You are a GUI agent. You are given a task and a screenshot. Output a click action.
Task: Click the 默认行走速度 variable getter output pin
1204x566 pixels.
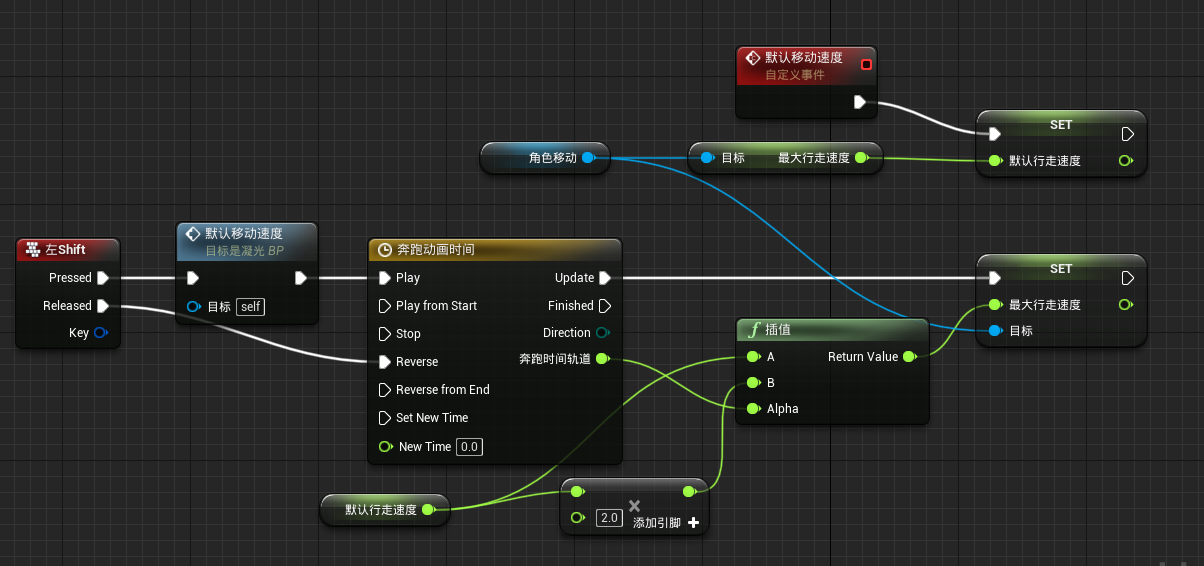tap(428, 510)
